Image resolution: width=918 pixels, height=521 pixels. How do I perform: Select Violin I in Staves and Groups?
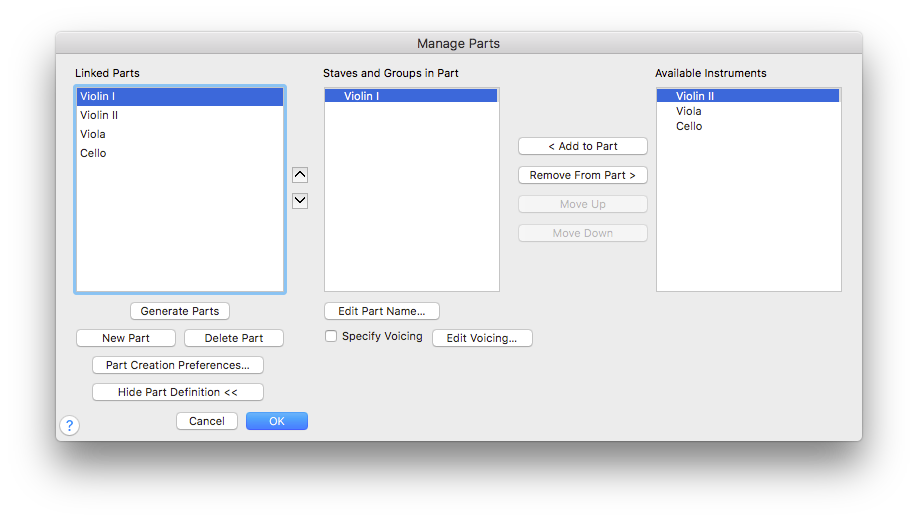pyautogui.click(x=411, y=96)
